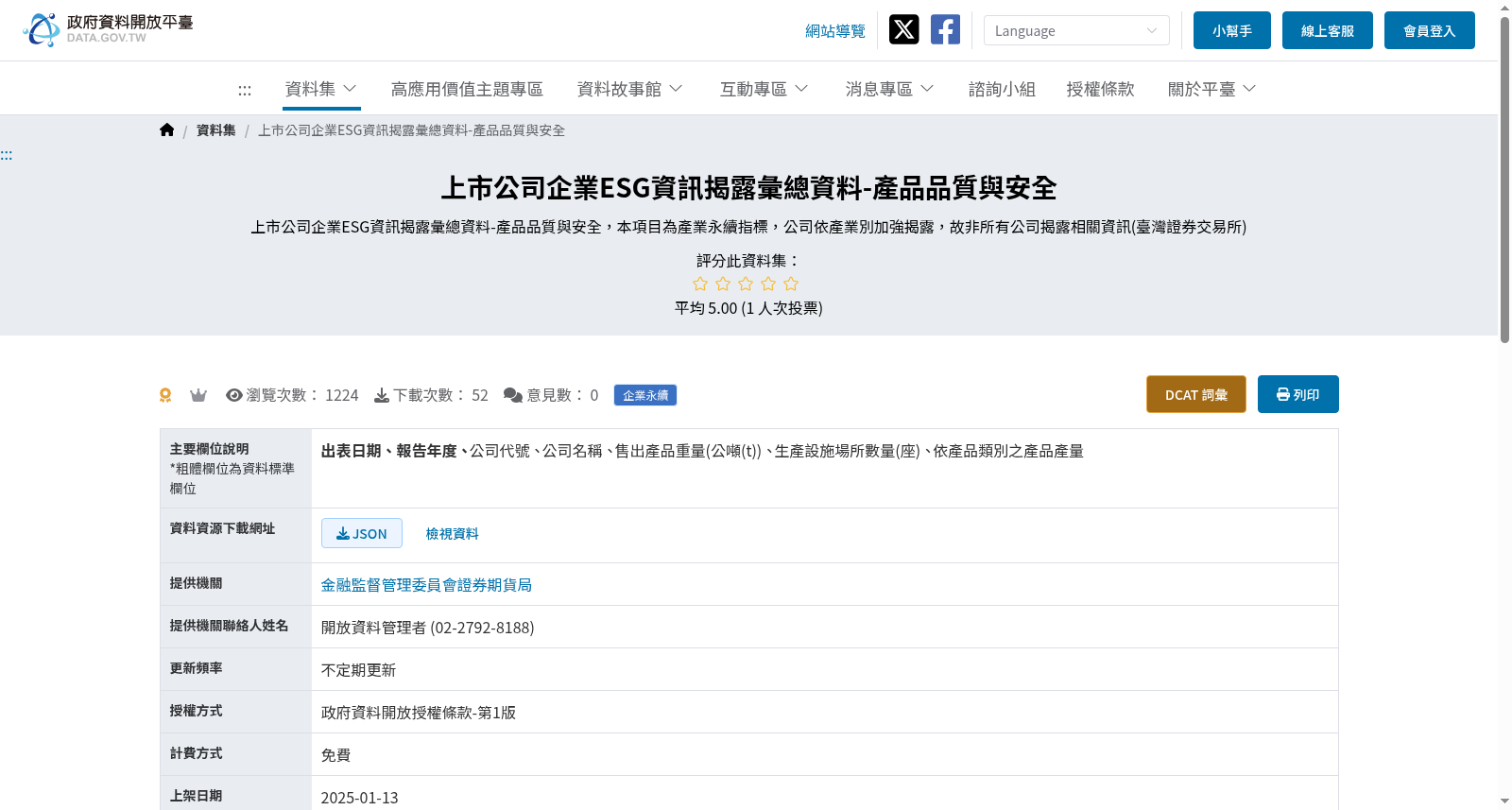Click the gold medal badge icon
This screenshot has width=1512, height=810.
click(x=165, y=395)
